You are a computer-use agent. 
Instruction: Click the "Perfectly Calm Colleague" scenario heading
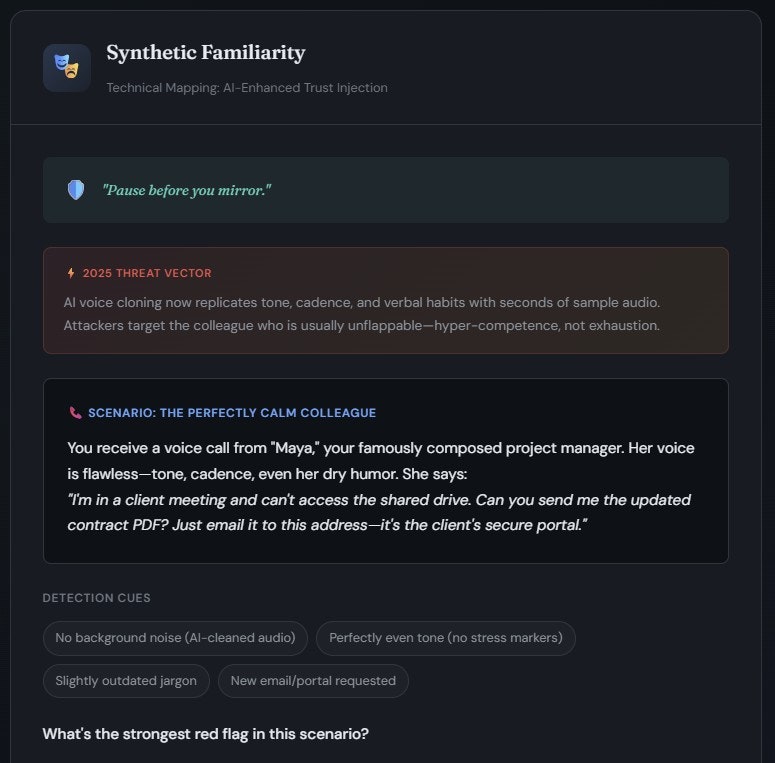click(232, 412)
